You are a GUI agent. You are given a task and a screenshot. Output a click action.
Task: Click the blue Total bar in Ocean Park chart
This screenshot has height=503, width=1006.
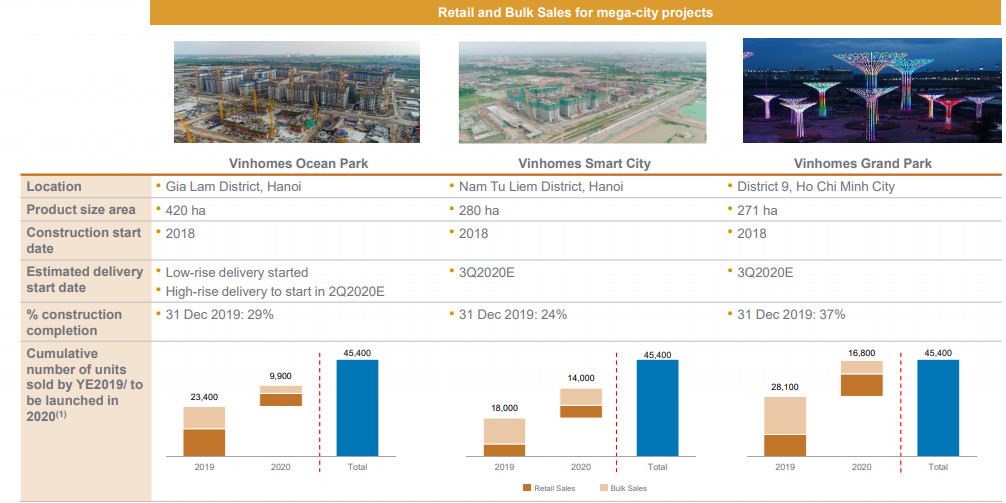tap(357, 408)
